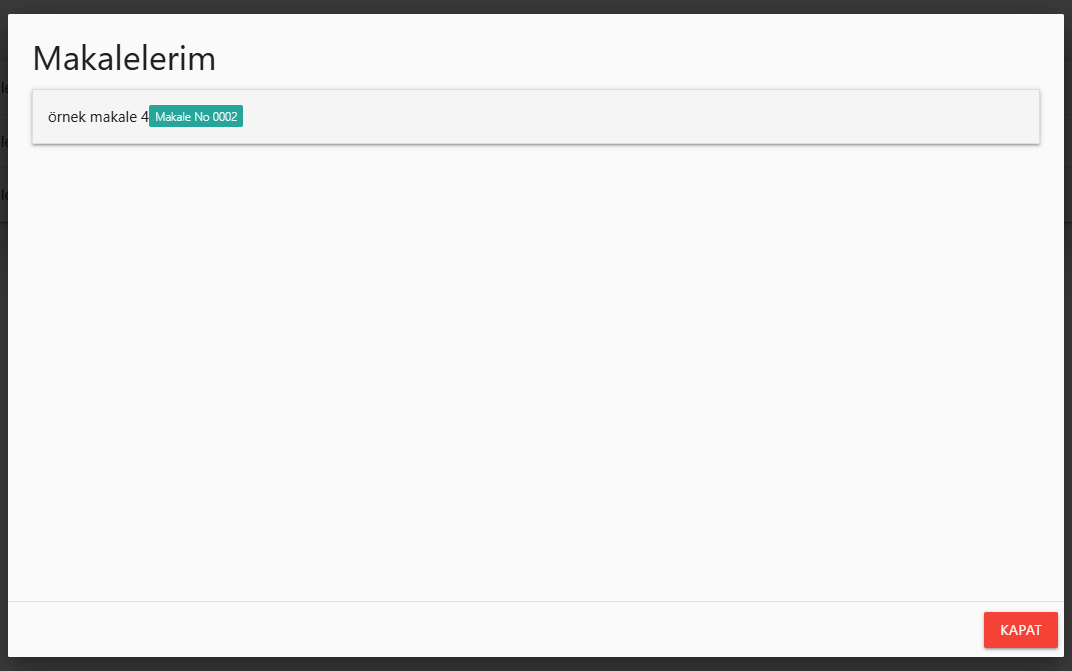Click the 'Makalelerim' dialog heading

[x=124, y=58]
